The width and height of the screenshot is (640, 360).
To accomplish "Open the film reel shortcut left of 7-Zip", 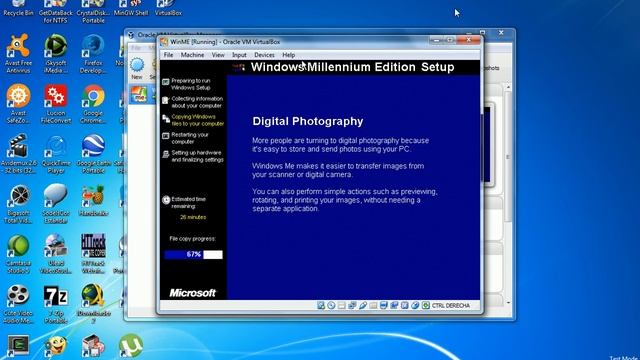I will coord(18,304).
